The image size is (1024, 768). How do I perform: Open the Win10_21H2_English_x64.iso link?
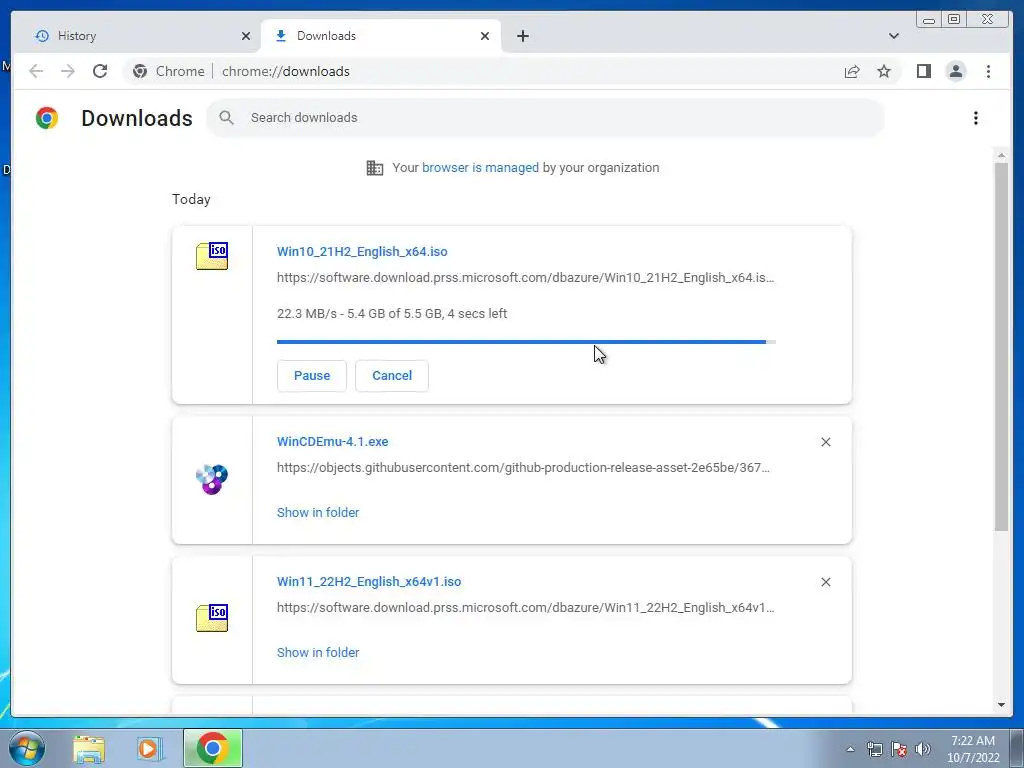point(362,251)
